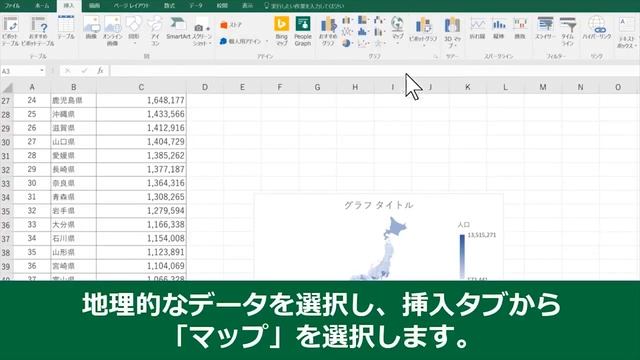Screen dimensions: 640x360
Task: Click the Name Box showing A3
Action: [x=20, y=71]
